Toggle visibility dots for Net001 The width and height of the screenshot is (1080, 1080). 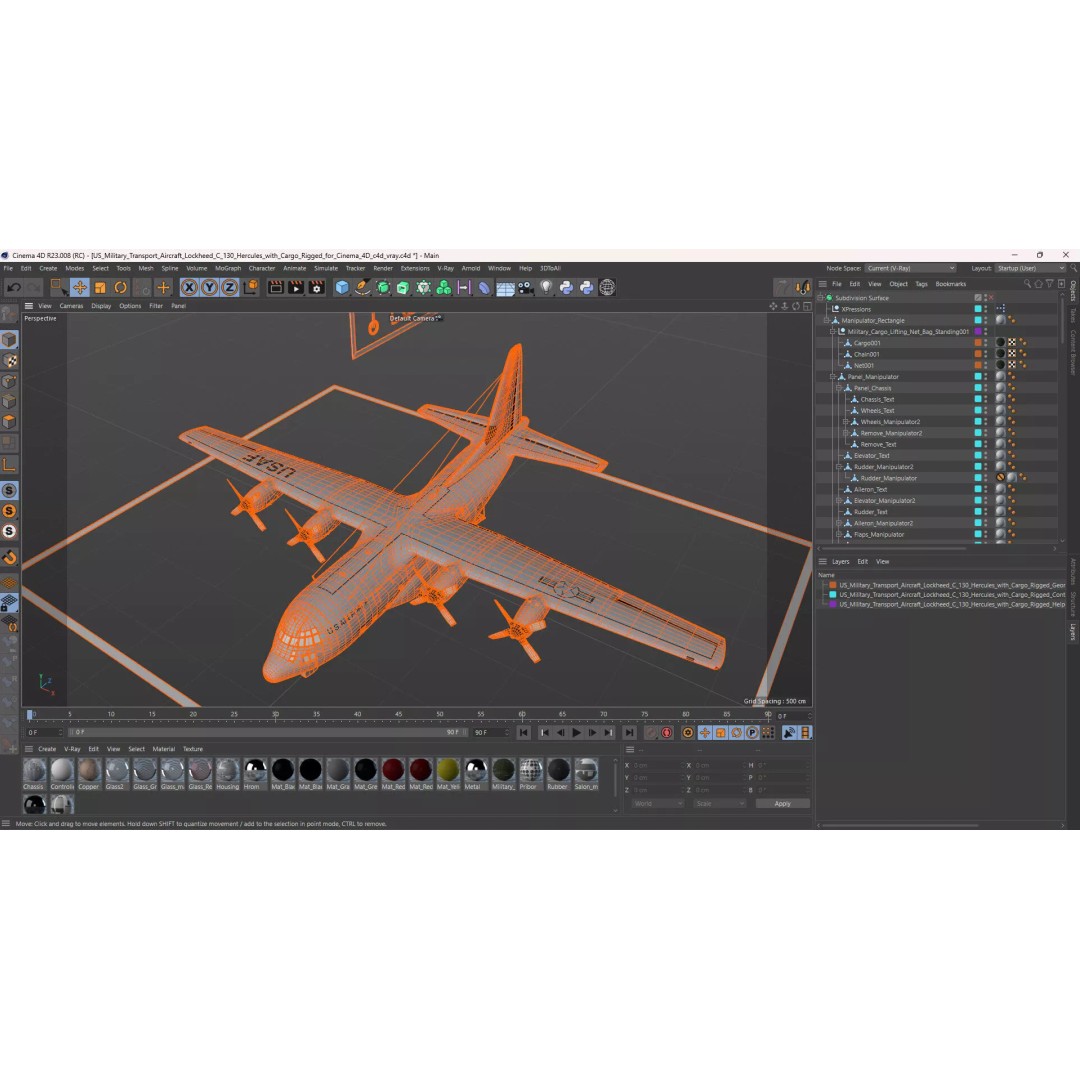tap(986, 365)
